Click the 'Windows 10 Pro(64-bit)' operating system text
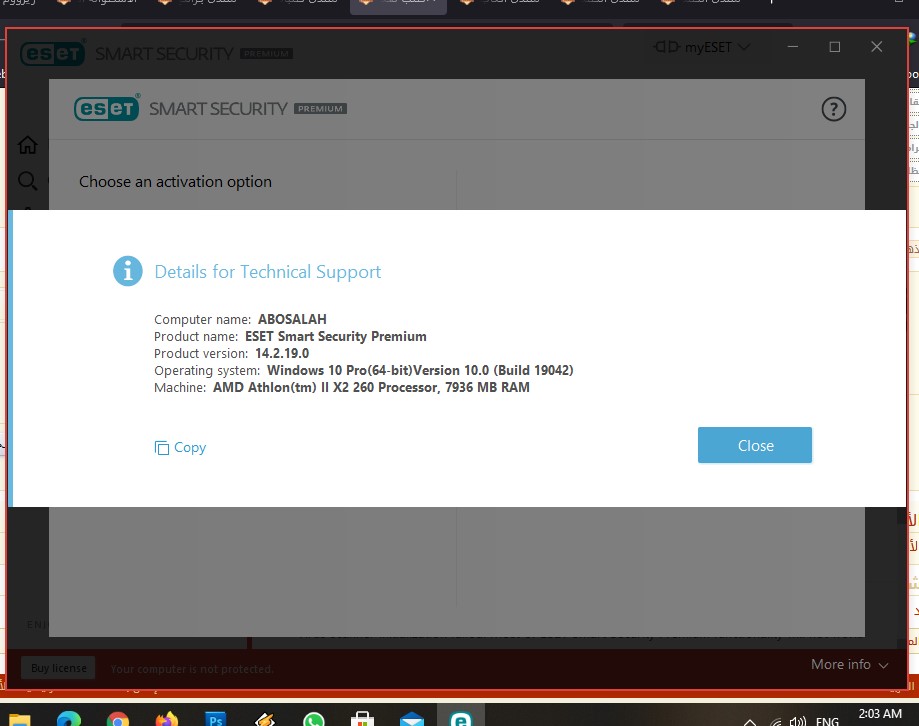Viewport: 919px width, 726px height. (339, 370)
